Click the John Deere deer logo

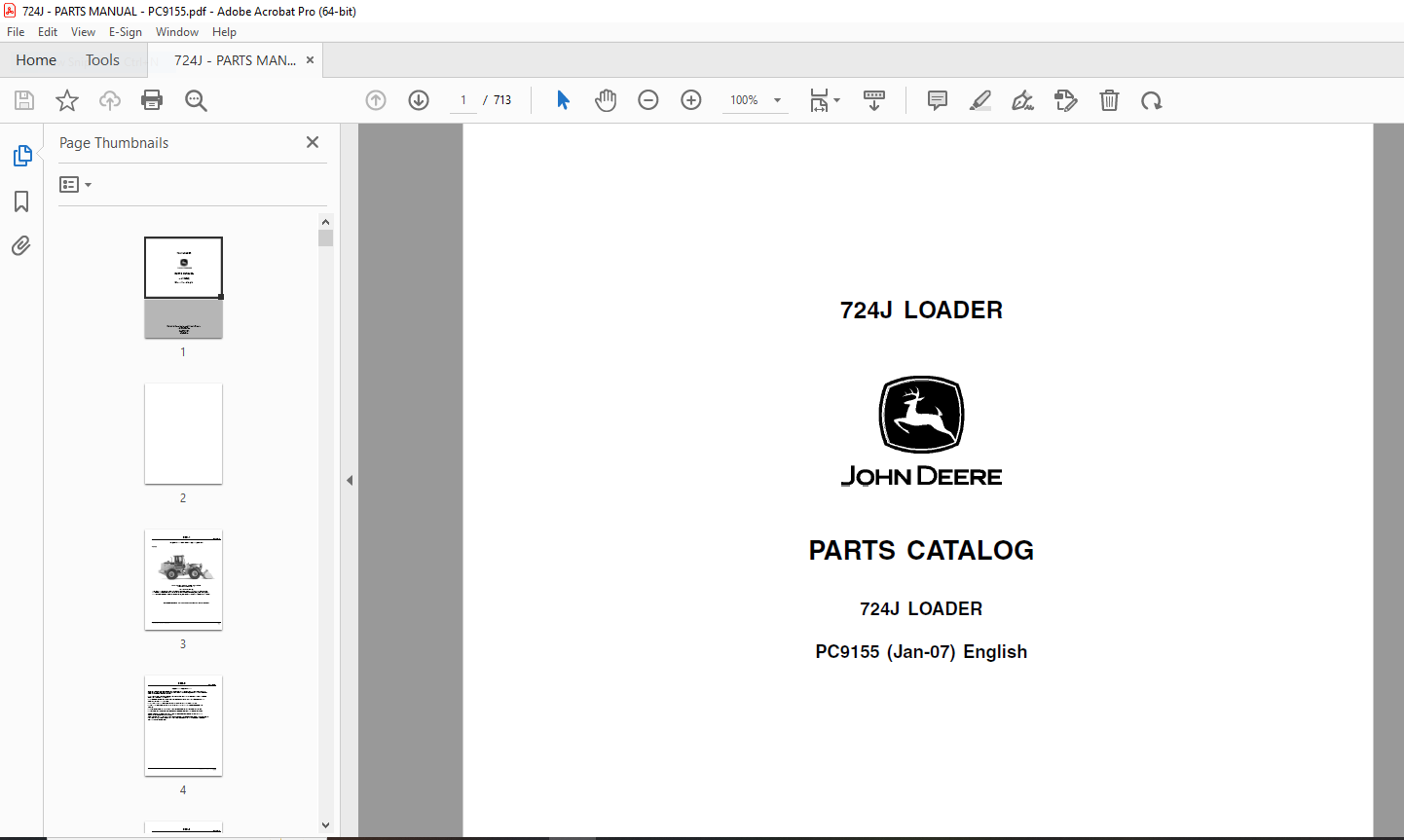[921, 415]
